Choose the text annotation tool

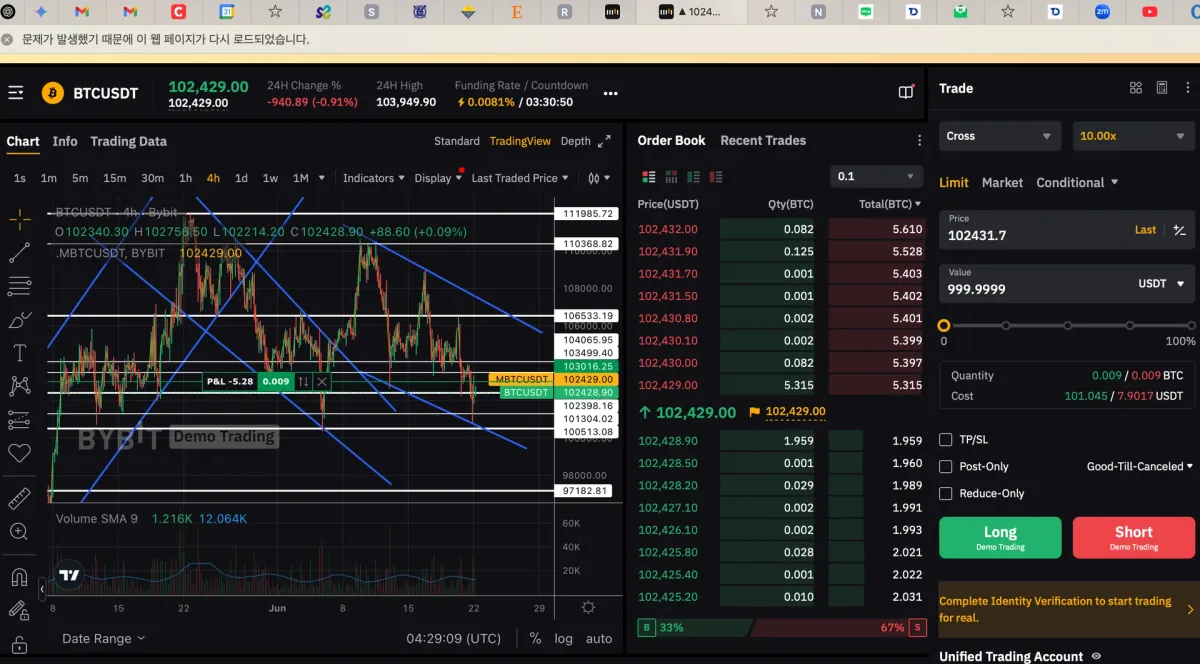19,352
